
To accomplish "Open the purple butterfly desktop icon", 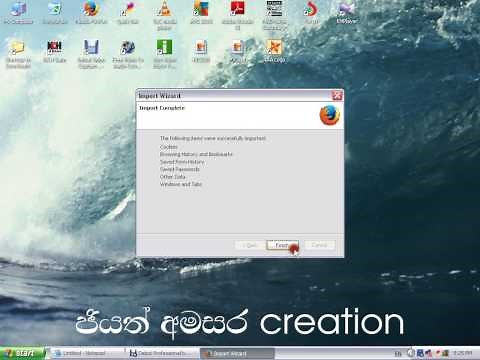I will pyautogui.click(x=347, y=13).
